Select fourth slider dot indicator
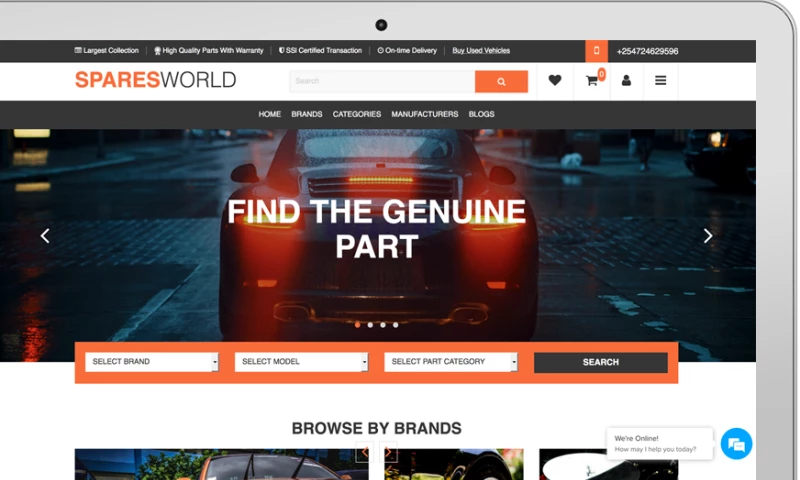Viewport: 800px width, 480px height. pyautogui.click(x=396, y=325)
